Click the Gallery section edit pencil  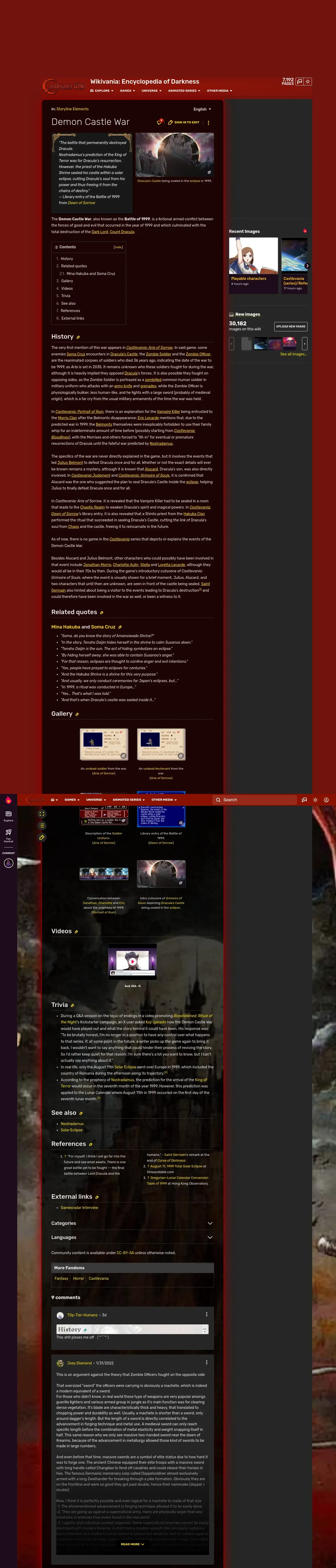point(77,714)
